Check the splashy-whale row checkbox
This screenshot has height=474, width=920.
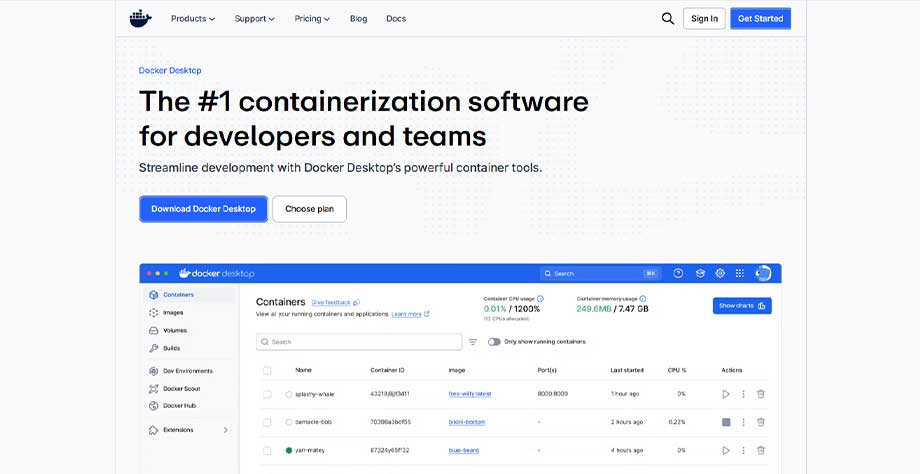tap(267, 394)
